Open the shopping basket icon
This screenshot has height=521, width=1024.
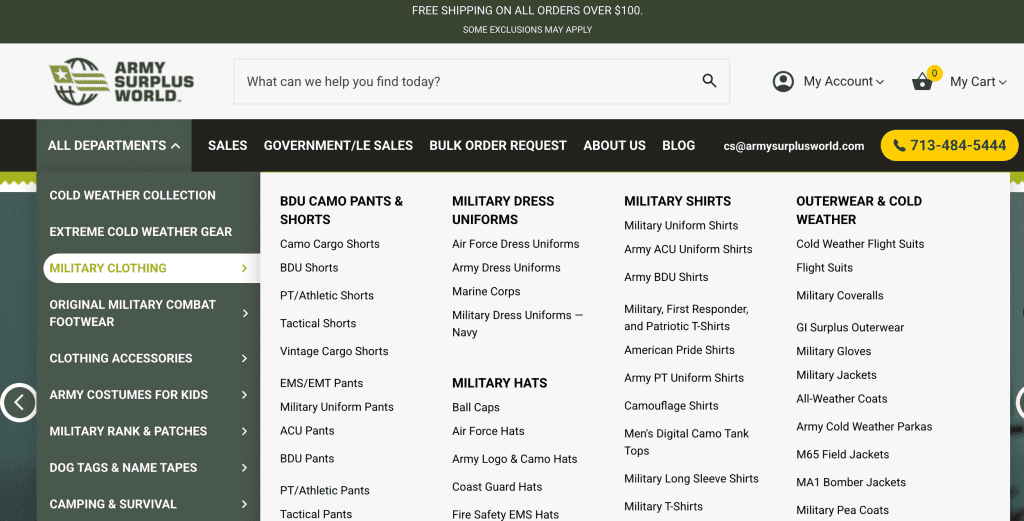coord(922,82)
